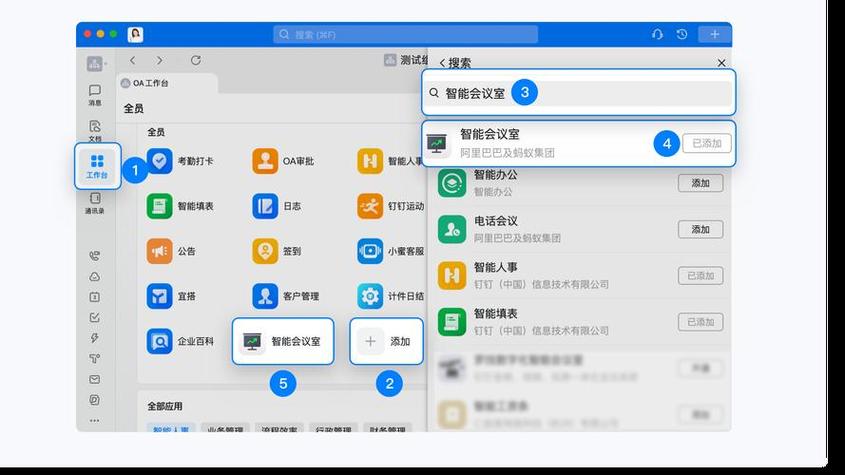
Task: Click the global search field in title bar
Action: pos(405,35)
